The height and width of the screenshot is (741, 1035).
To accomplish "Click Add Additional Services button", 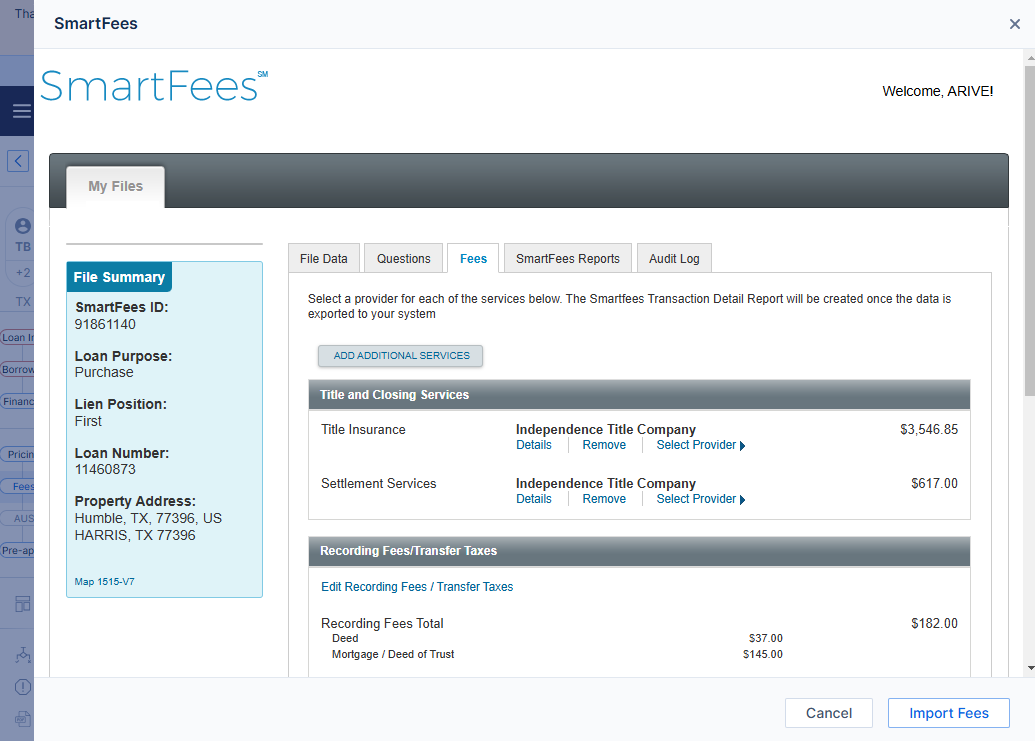I will tap(401, 356).
